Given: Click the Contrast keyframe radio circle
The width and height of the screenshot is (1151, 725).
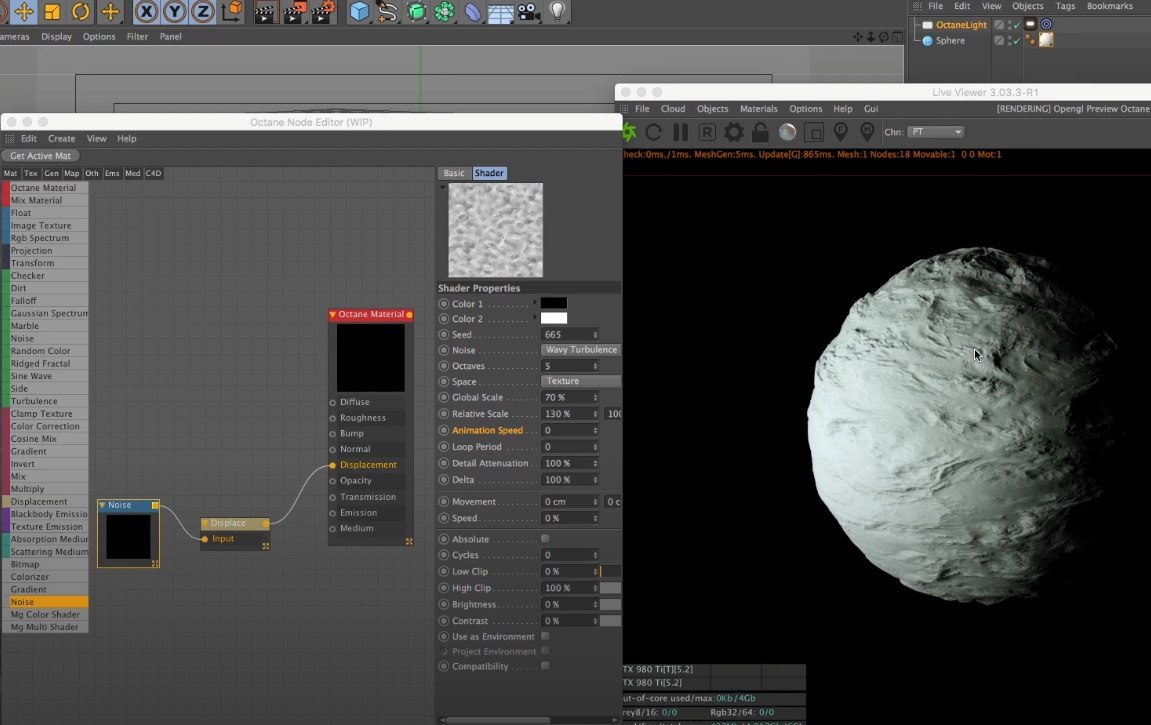Looking at the screenshot, I should [x=443, y=621].
